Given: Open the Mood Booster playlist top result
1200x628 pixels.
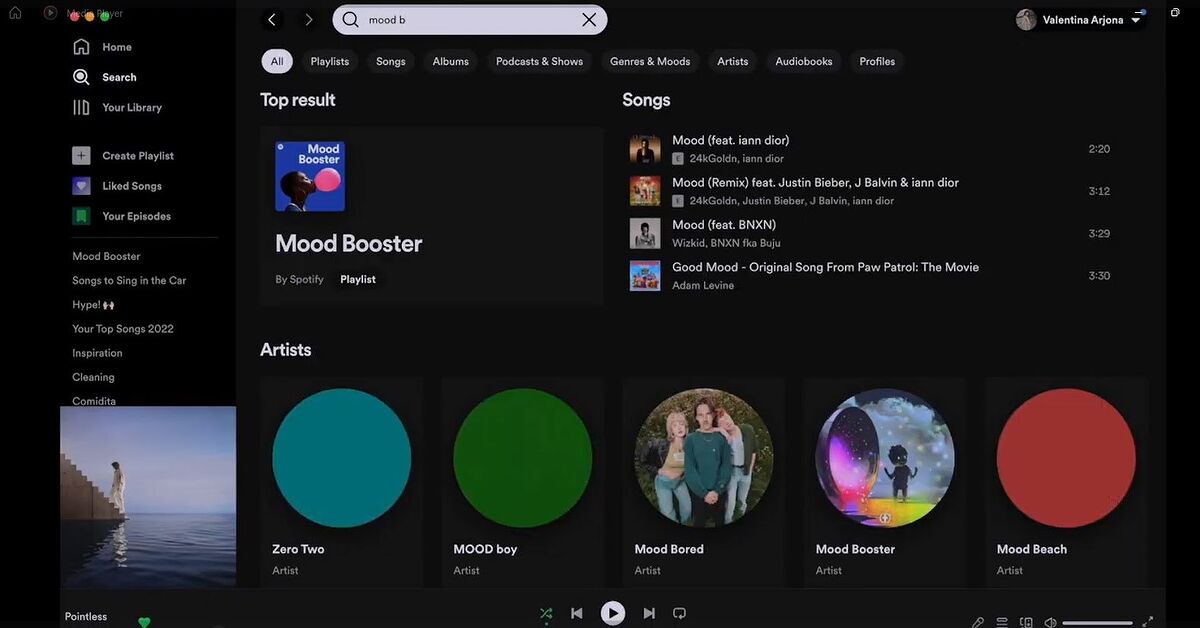Looking at the screenshot, I should pyautogui.click(x=348, y=243).
